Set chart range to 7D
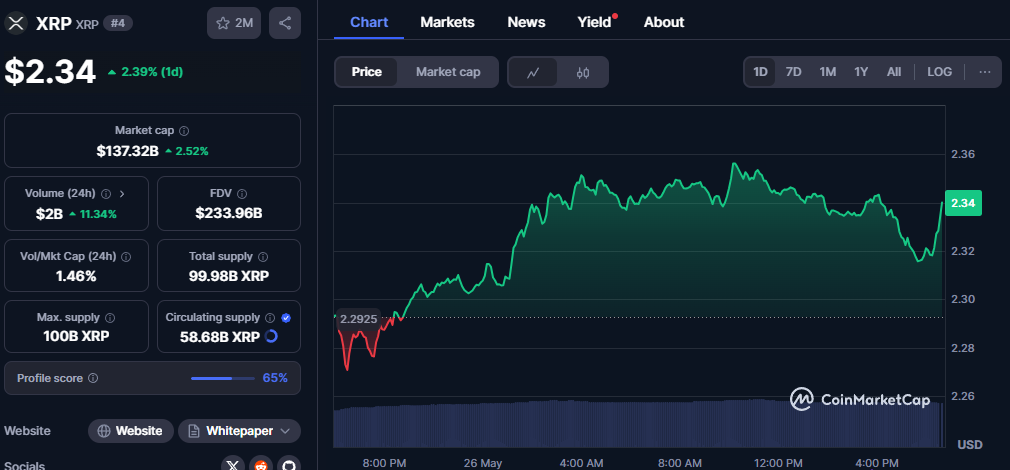This screenshot has width=1010, height=470. [794, 72]
